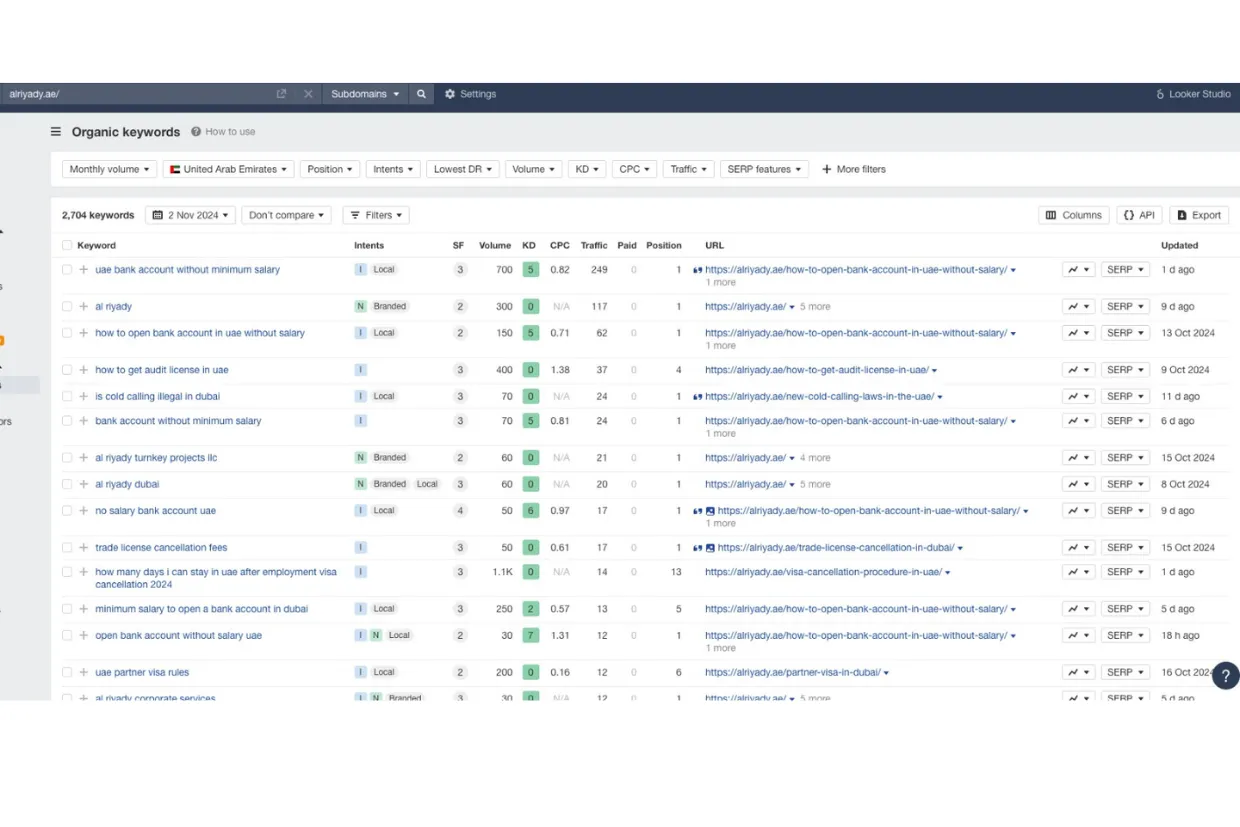Open the CPC filter dropdown
This screenshot has height=827, width=1240.
(x=634, y=170)
